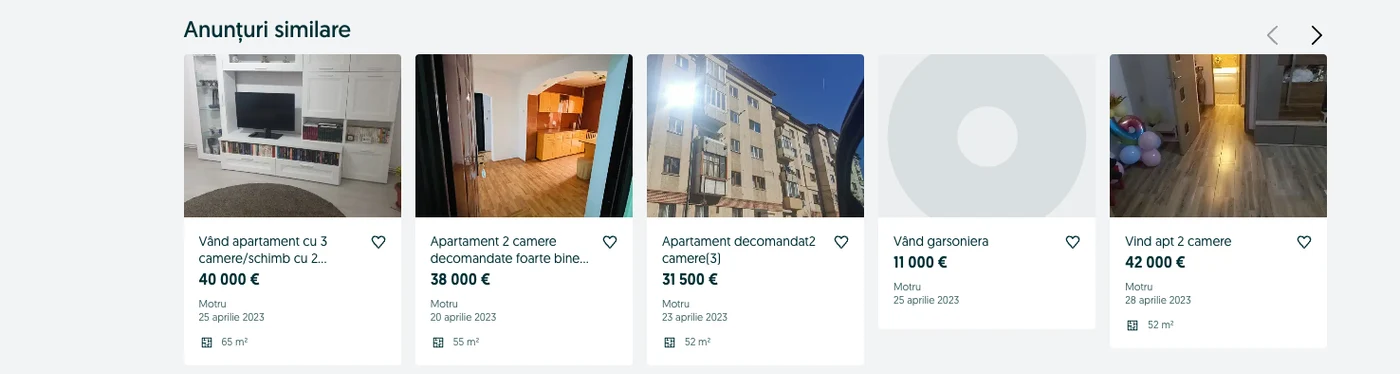The image size is (1400, 374).
Task: Click the 11 000 € price
Action: tap(920, 263)
